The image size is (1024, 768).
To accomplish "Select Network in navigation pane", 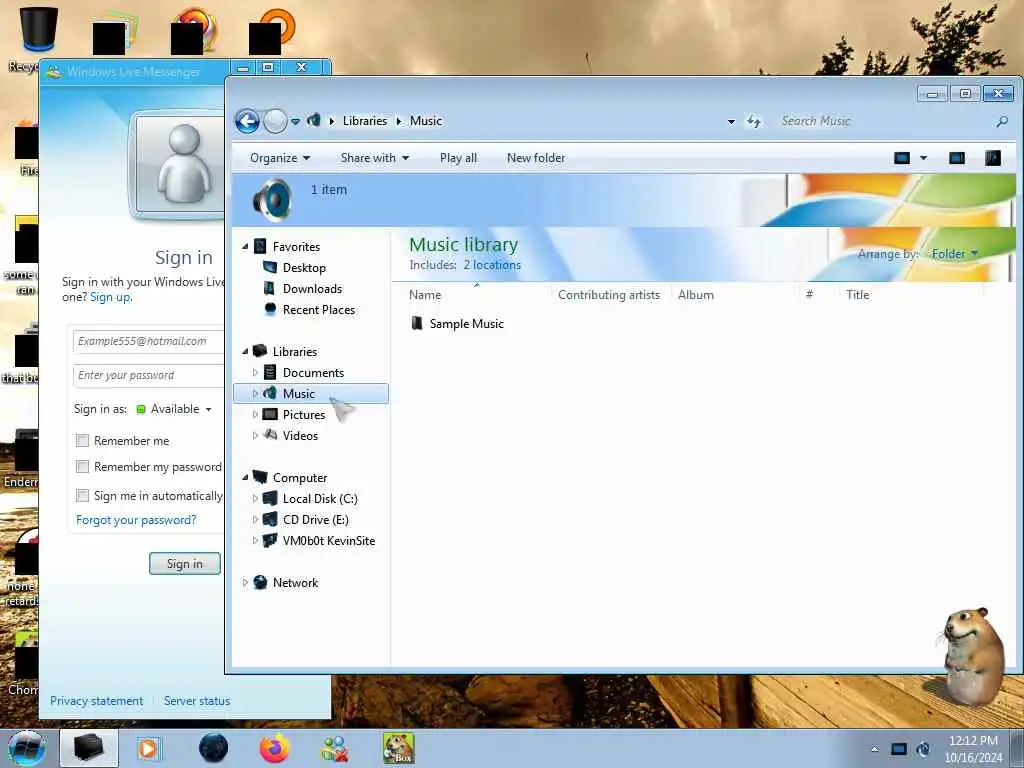I will coord(295,583).
